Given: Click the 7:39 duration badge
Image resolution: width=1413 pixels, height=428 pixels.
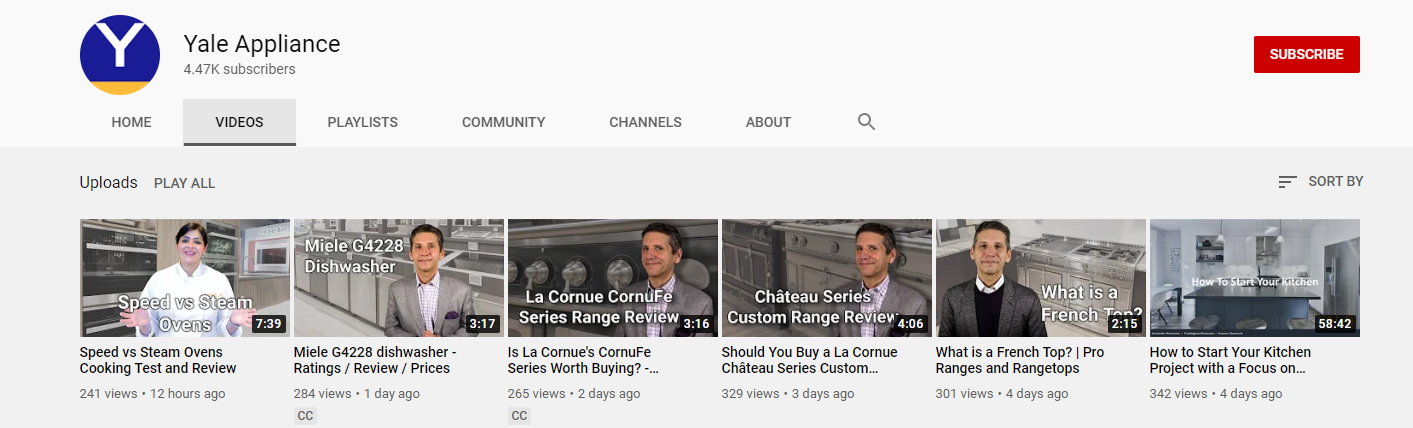Looking at the screenshot, I should pyautogui.click(x=268, y=324).
